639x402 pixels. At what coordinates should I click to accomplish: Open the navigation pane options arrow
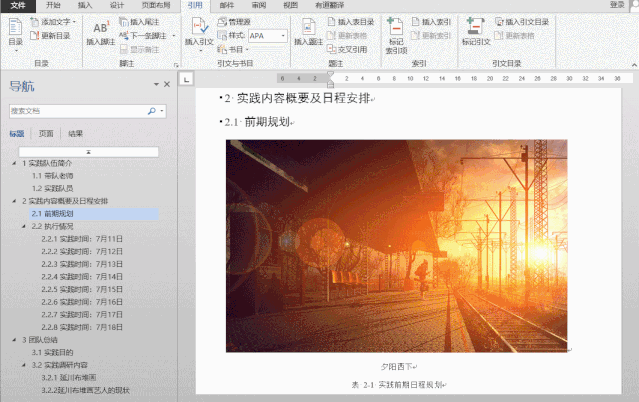156,84
